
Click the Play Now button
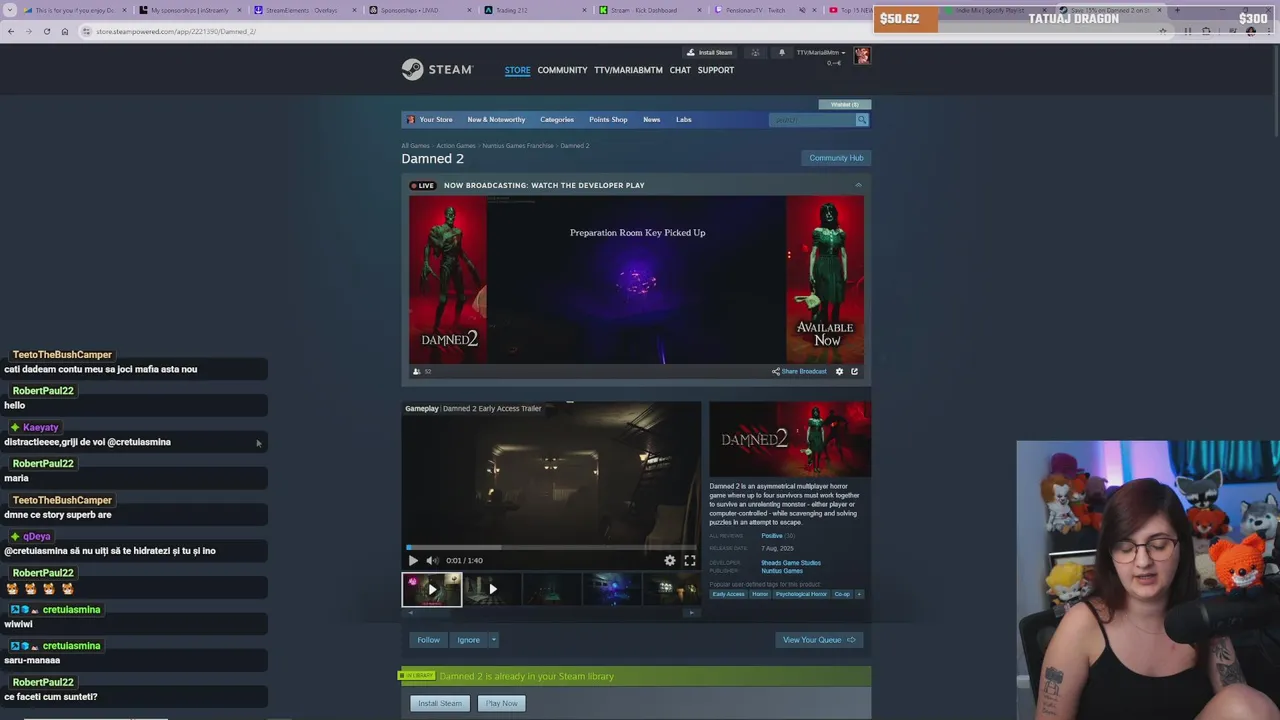click(x=502, y=703)
